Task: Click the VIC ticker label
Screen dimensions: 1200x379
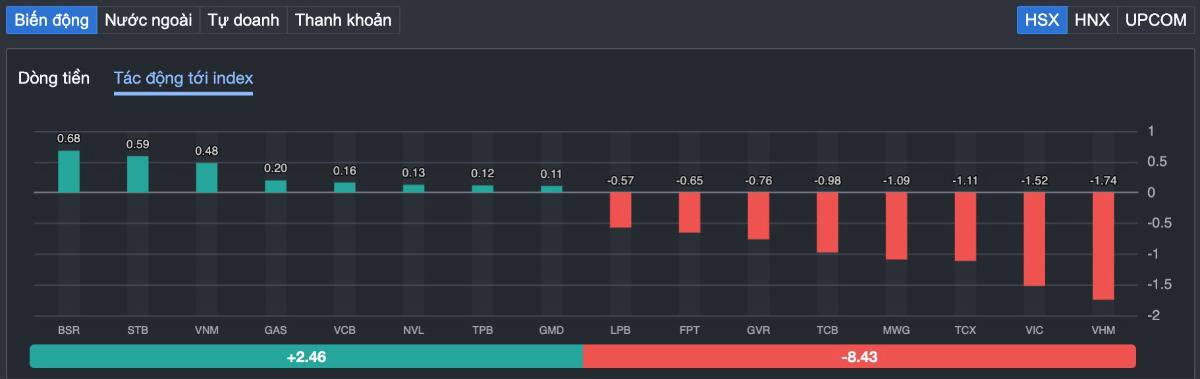Action: [1035, 330]
